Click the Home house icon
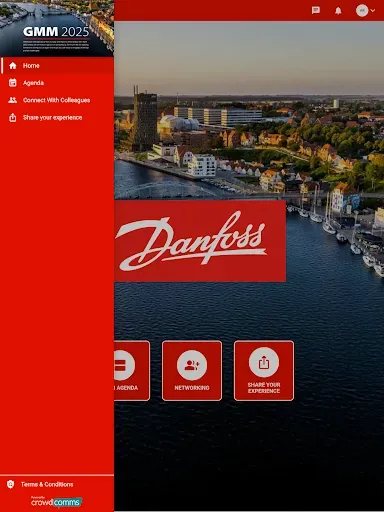The width and height of the screenshot is (384, 512). click(x=13, y=66)
